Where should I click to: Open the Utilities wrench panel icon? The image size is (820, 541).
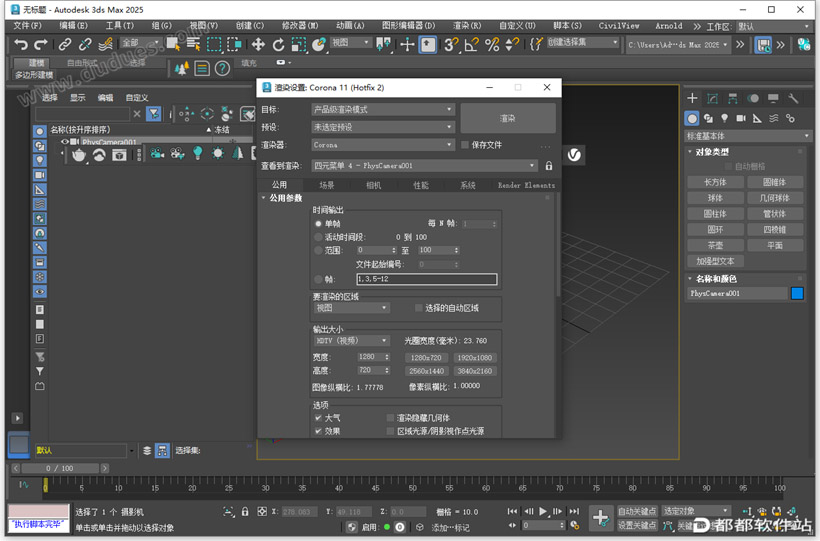coord(793,98)
